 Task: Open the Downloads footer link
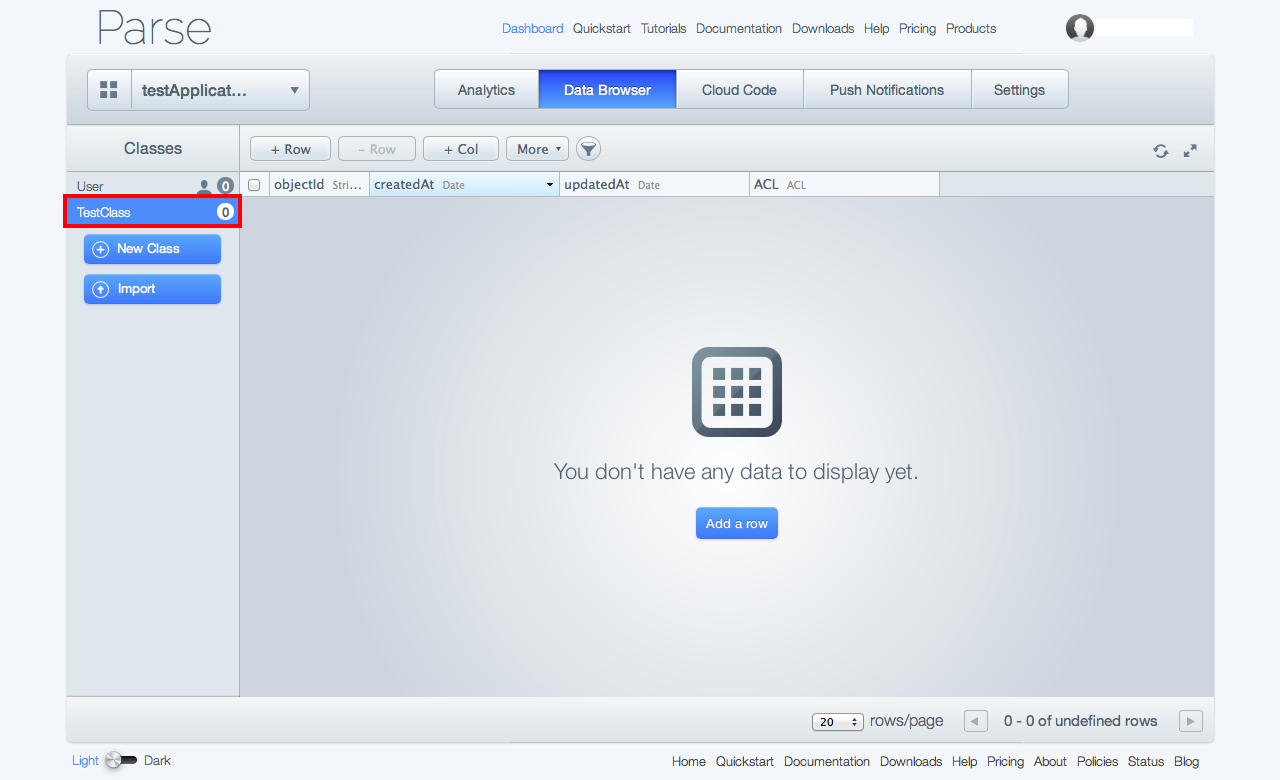coord(911,761)
